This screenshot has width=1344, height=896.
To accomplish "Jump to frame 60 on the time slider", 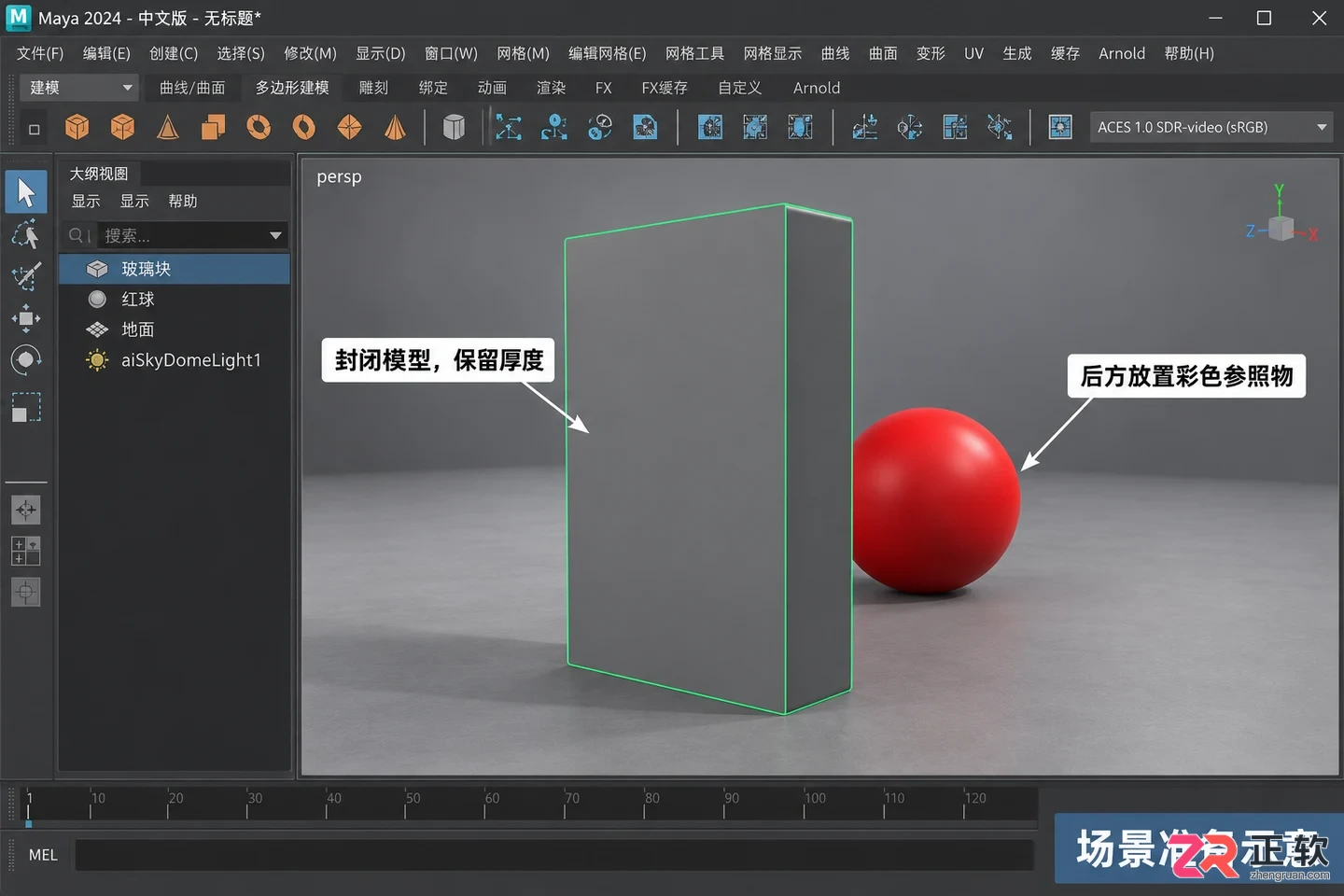I will pyautogui.click(x=486, y=804).
